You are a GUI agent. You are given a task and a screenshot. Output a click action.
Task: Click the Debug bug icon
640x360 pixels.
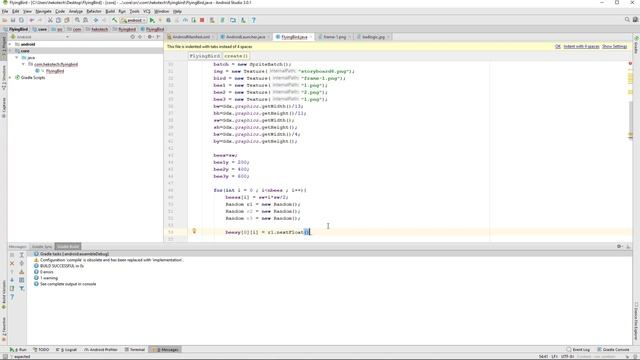[x=168, y=20]
